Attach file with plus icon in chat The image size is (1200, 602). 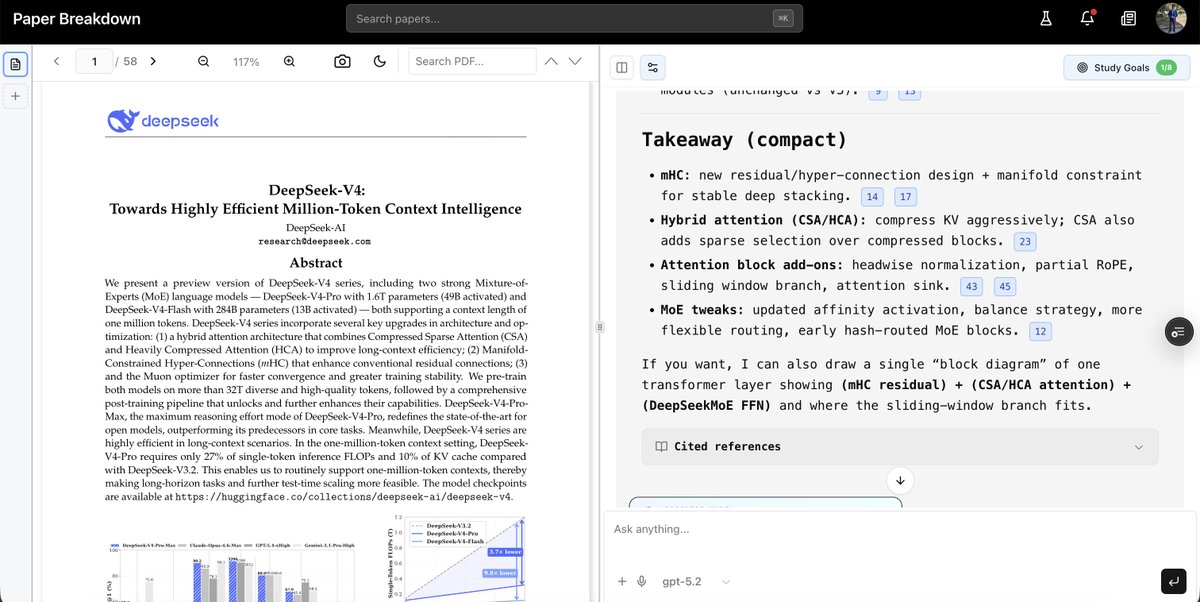tap(622, 581)
